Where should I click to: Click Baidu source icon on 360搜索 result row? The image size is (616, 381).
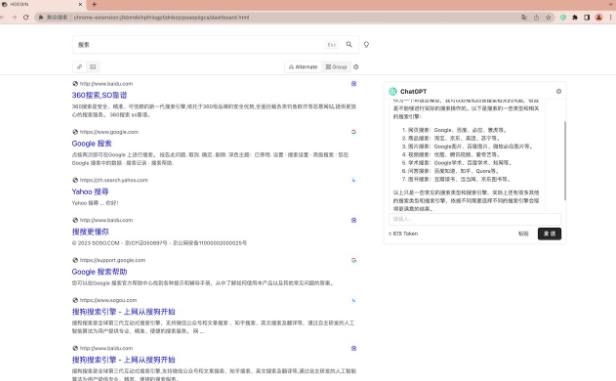tap(354, 83)
